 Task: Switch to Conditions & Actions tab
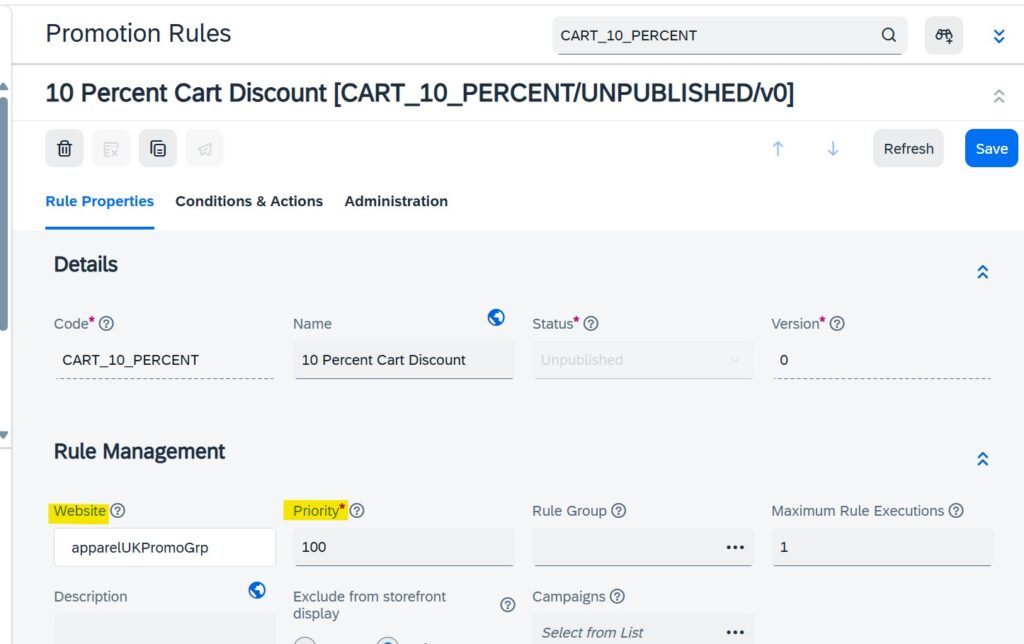click(249, 201)
